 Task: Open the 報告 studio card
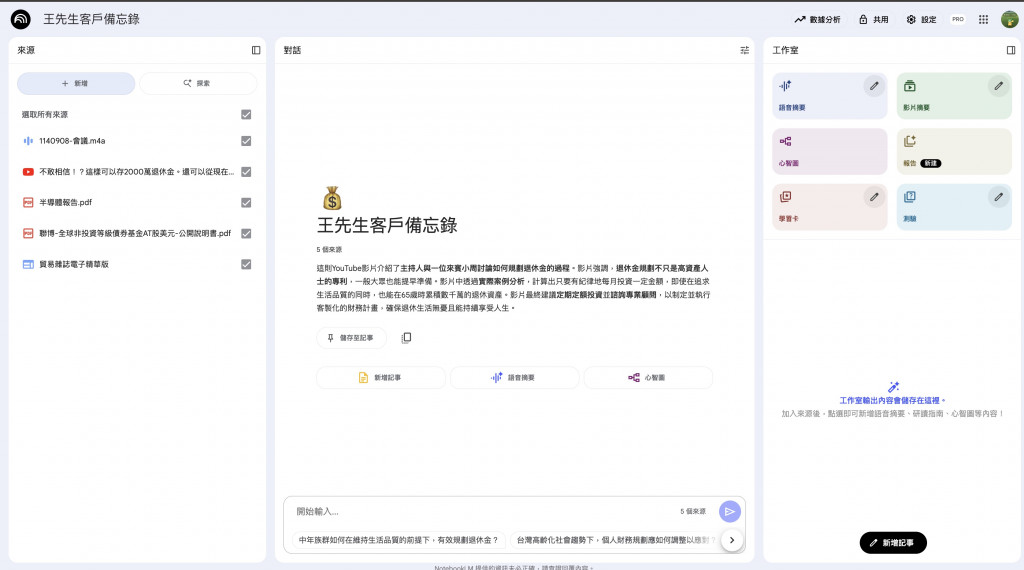[954, 151]
